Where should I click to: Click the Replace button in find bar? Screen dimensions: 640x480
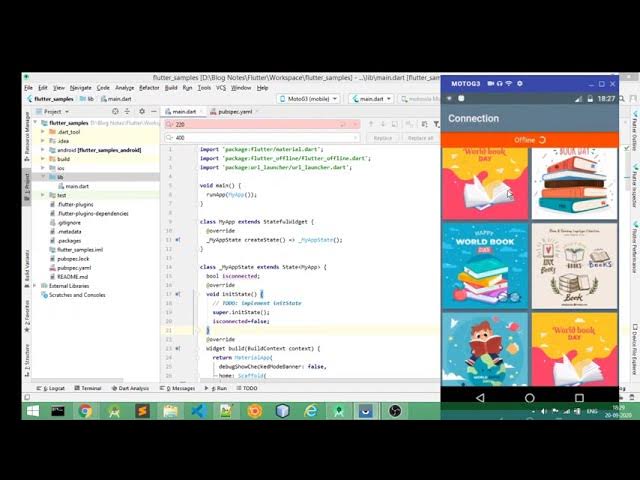(383, 138)
